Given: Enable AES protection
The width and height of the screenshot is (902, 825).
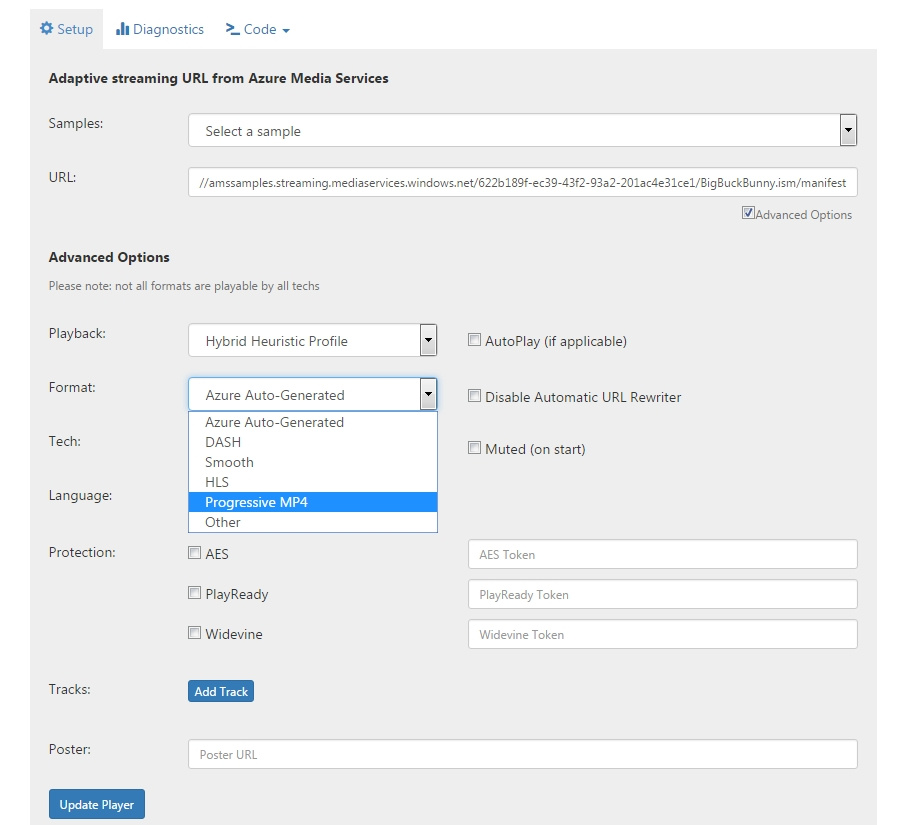Looking at the screenshot, I should 194,552.
